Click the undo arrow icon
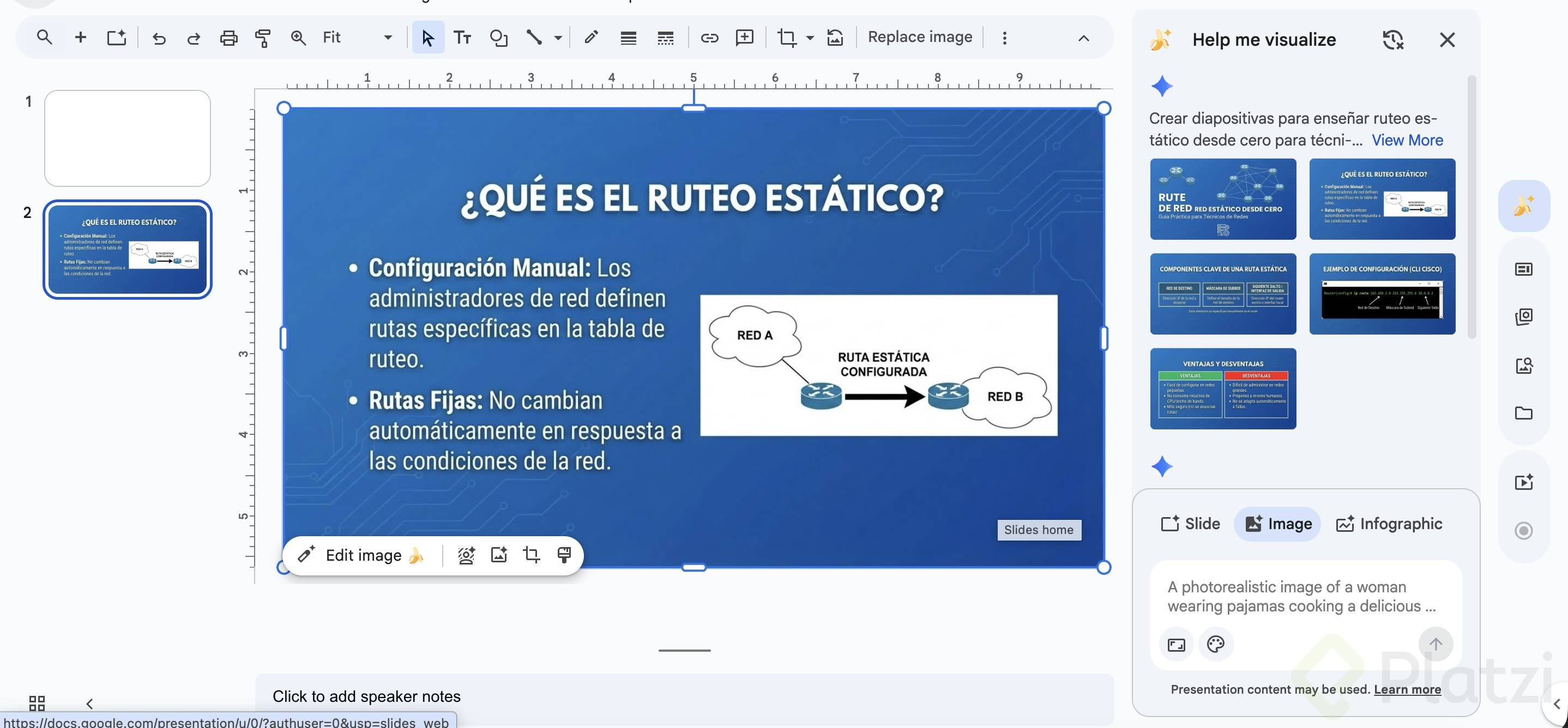Screen dimensions: 1568x728 [159, 38]
